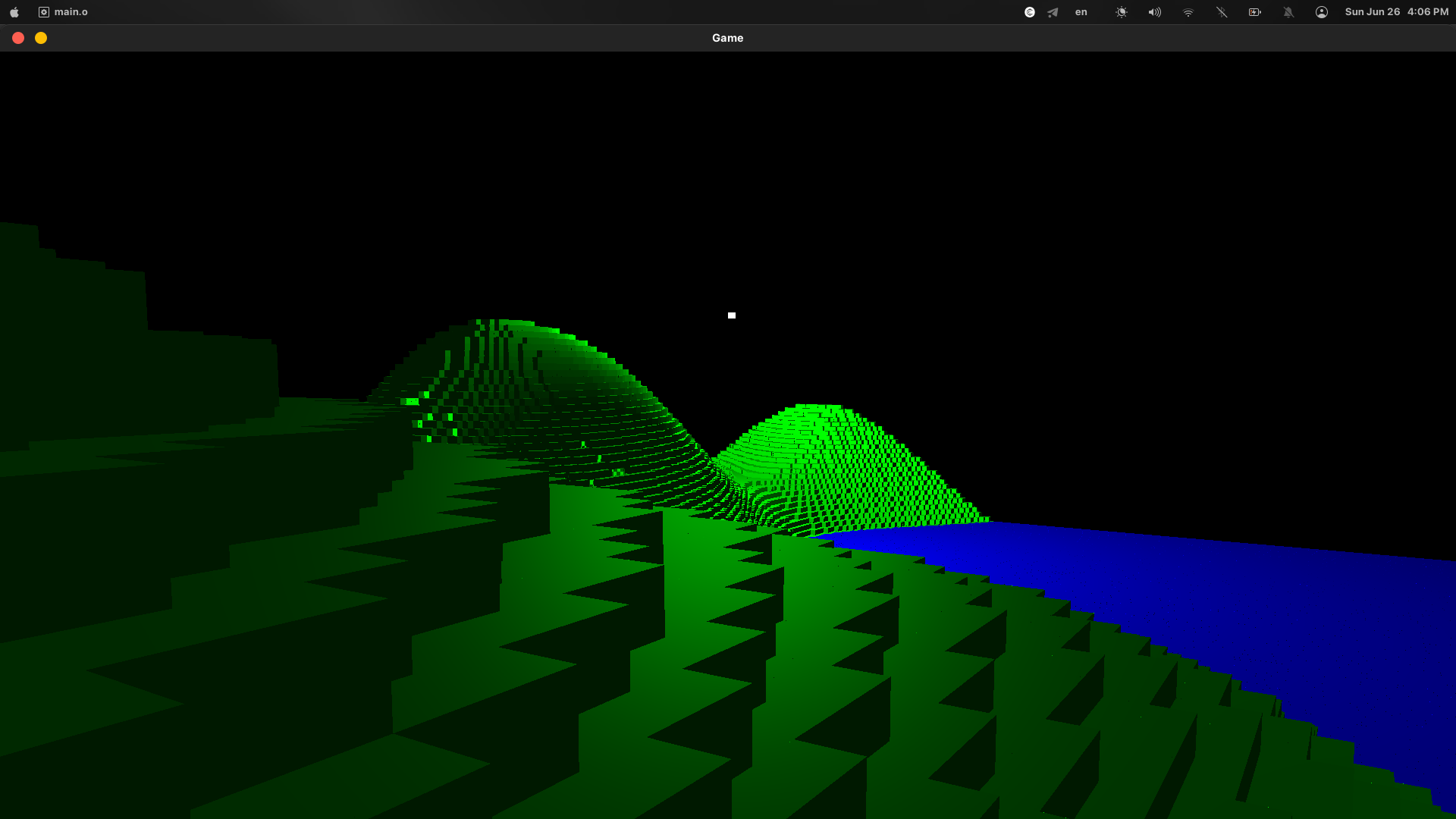Close the Game window with red button
Viewport: 1456px width, 819px height.
(18, 38)
